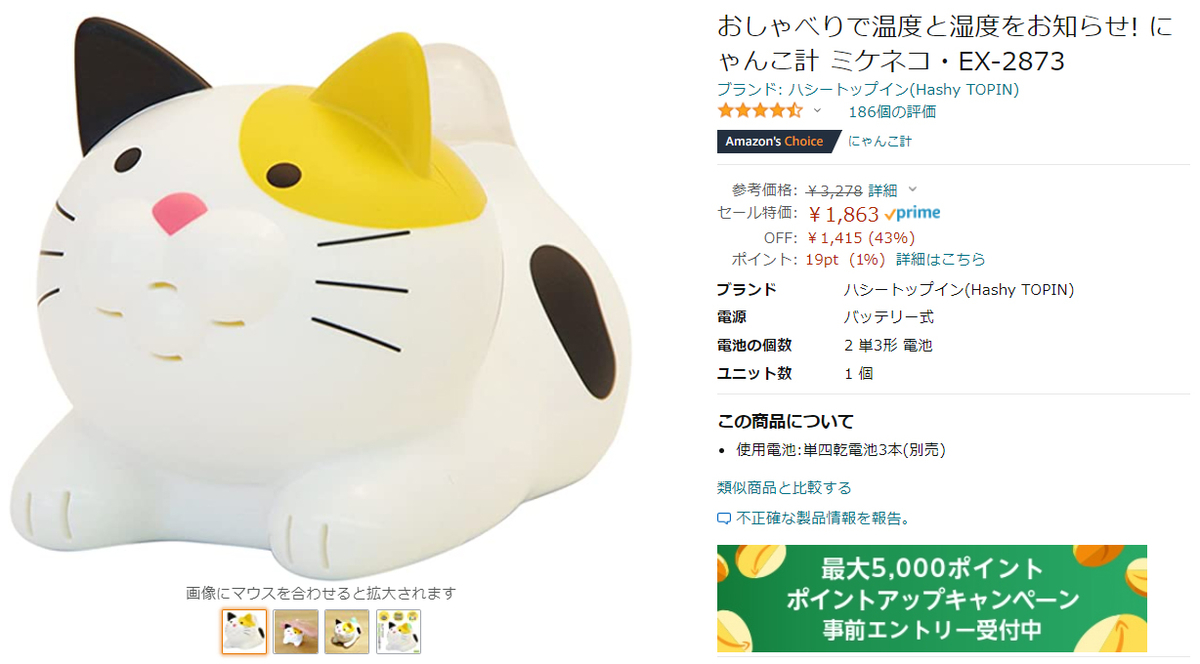Image resolution: width=1200 pixels, height=664 pixels.
Task: Expand the star rating dropdown chevron
Action: tap(817, 111)
